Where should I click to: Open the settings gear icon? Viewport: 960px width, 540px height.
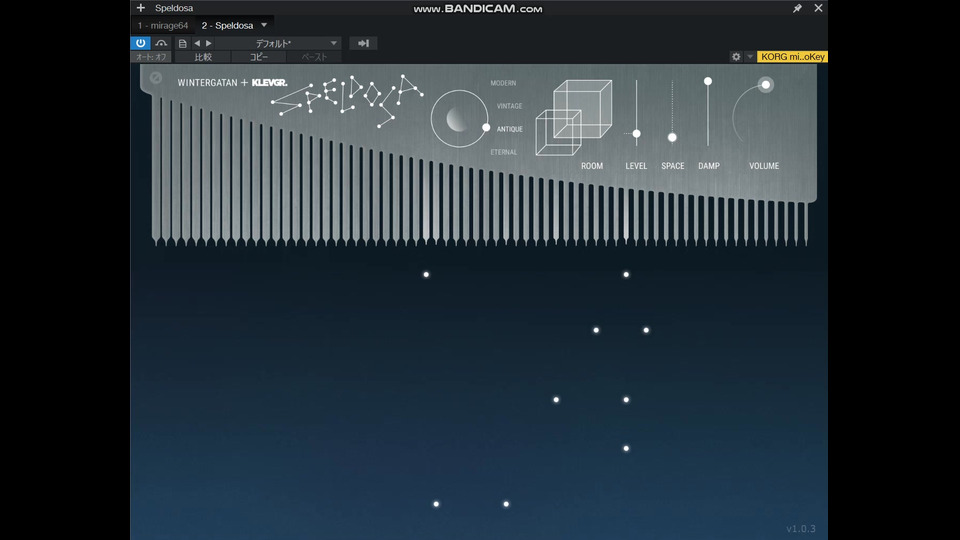coord(736,56)
